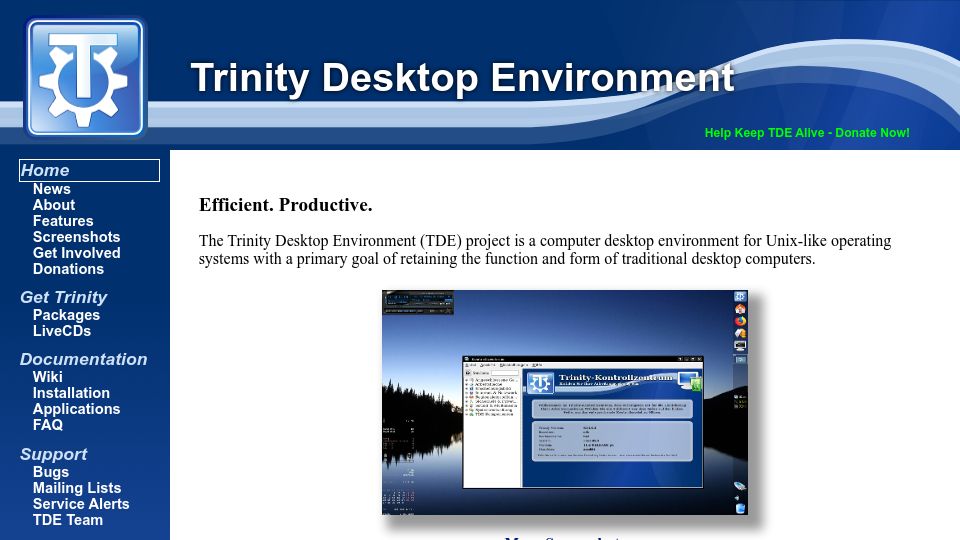Open the TDE Team page
960x540 pixels.
click(x=68, y=520)
